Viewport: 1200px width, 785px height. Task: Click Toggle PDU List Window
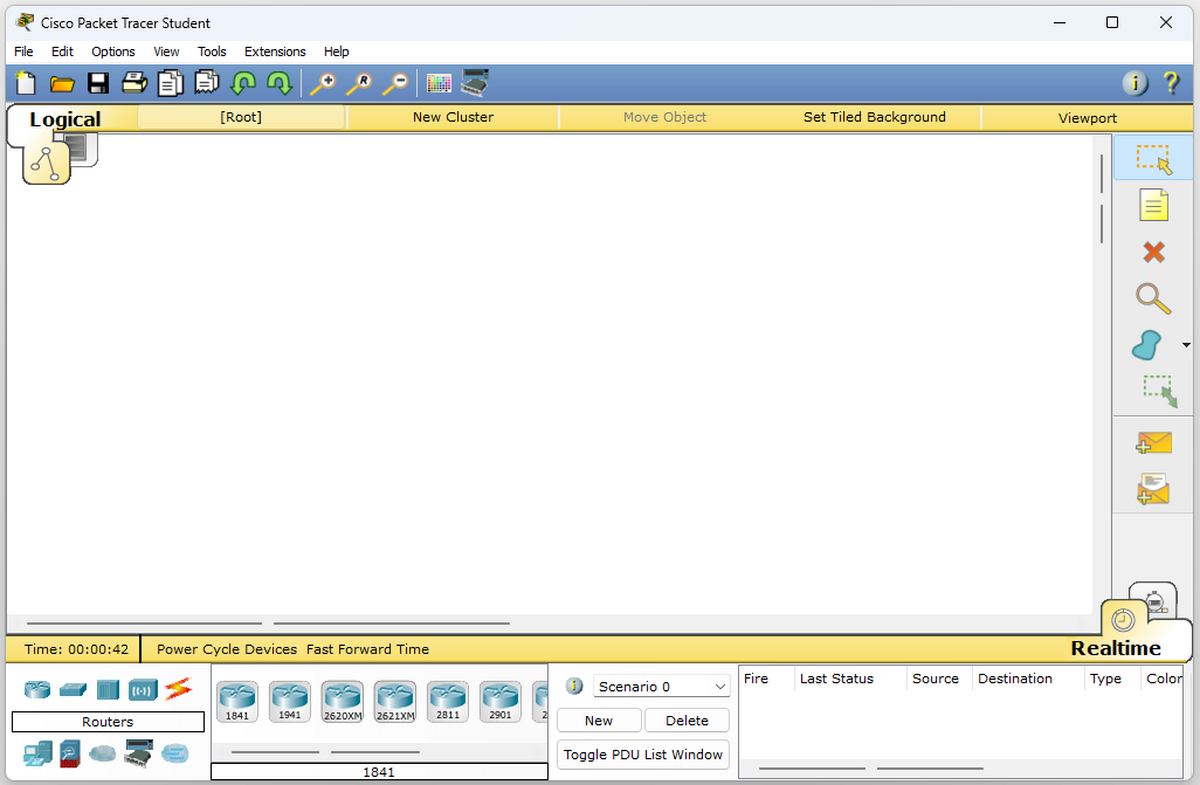(x=643, y=754)
